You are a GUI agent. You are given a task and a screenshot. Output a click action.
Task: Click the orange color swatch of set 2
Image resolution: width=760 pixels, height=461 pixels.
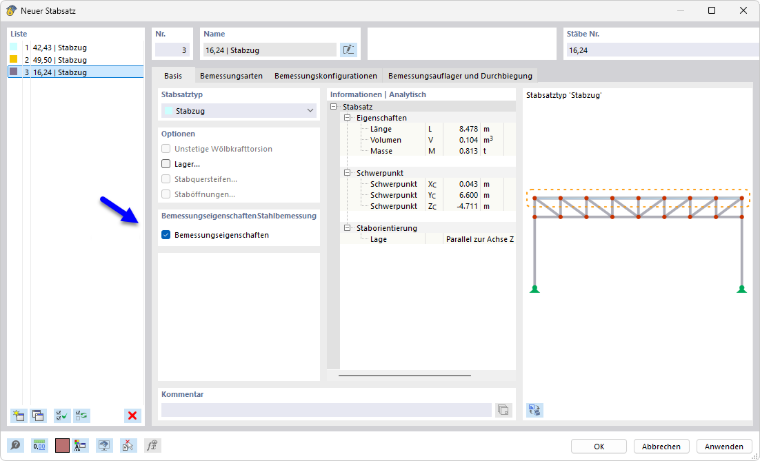14,59
